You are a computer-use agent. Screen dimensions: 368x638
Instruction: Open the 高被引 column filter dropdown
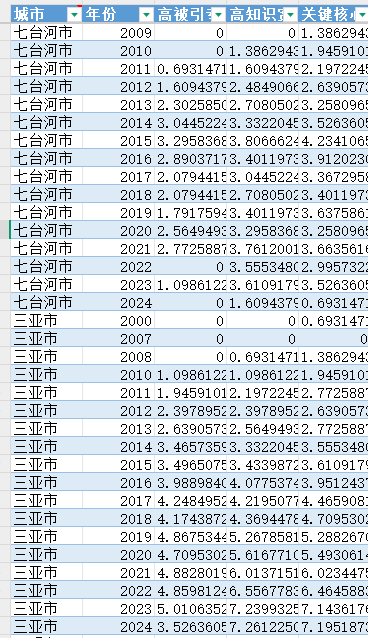coord(219,15)
